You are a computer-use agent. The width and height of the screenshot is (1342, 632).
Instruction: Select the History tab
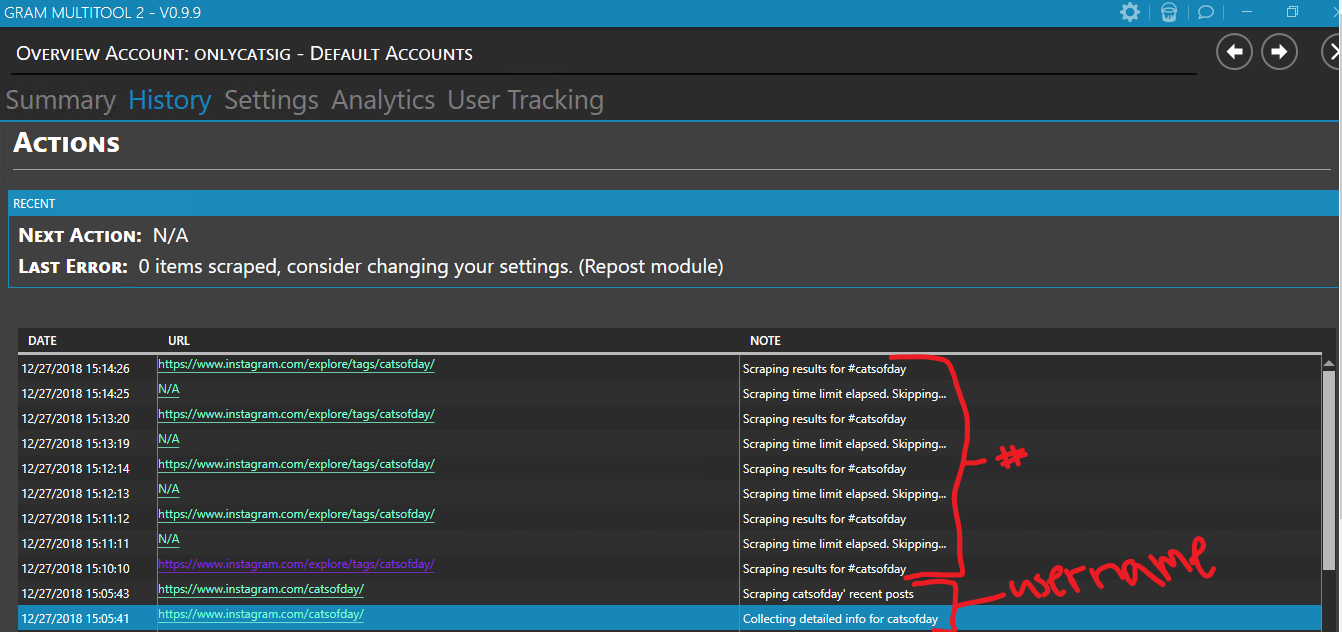pyautogui.click(x=170, y=100)
